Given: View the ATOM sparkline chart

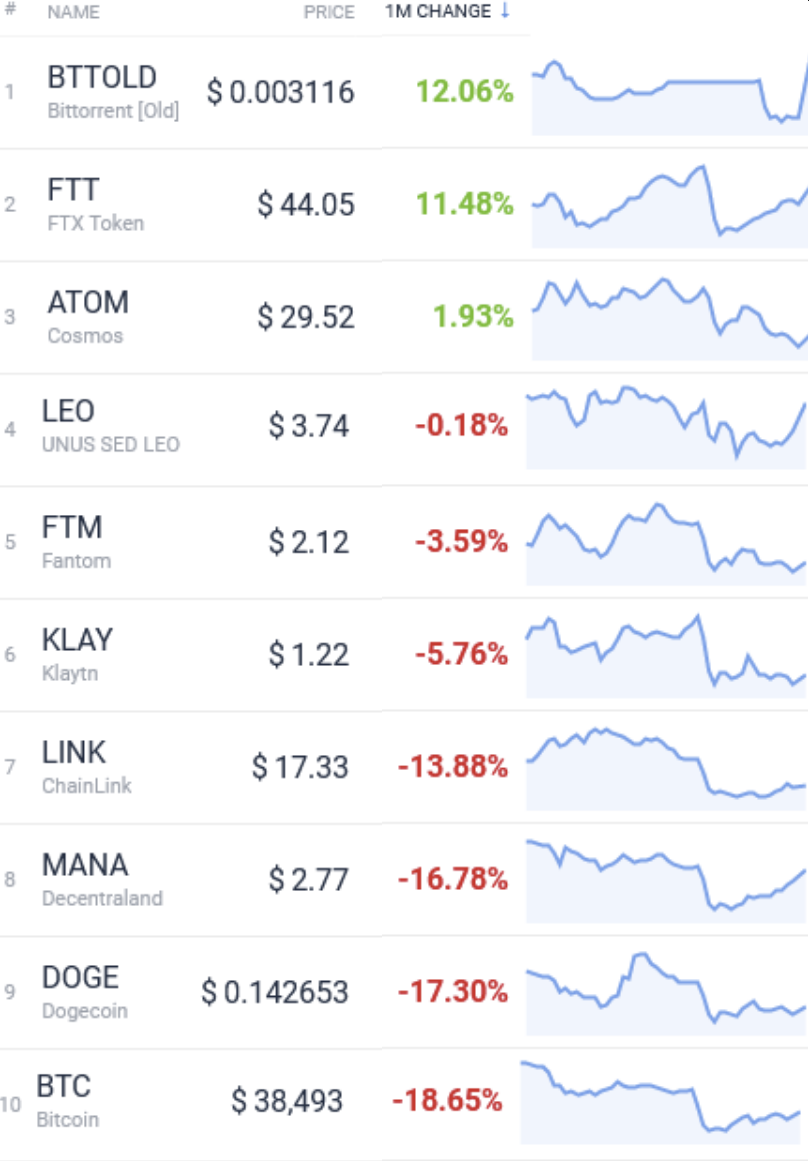Looking at the screenshot, I should 670,318.
